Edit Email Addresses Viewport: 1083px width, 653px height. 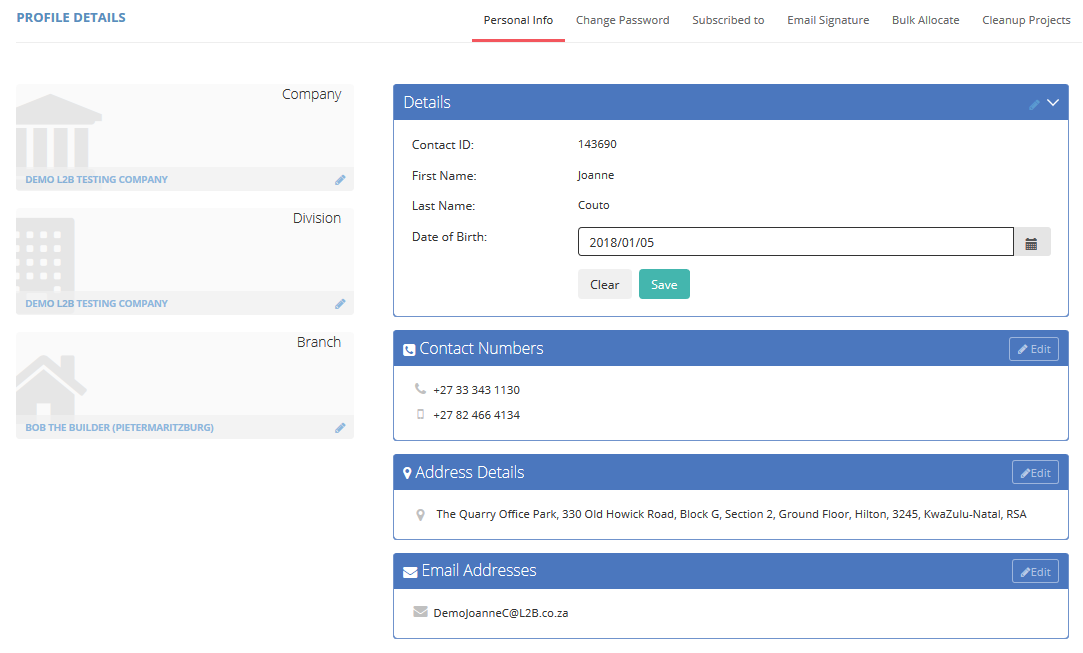[x=1035, y=571]
